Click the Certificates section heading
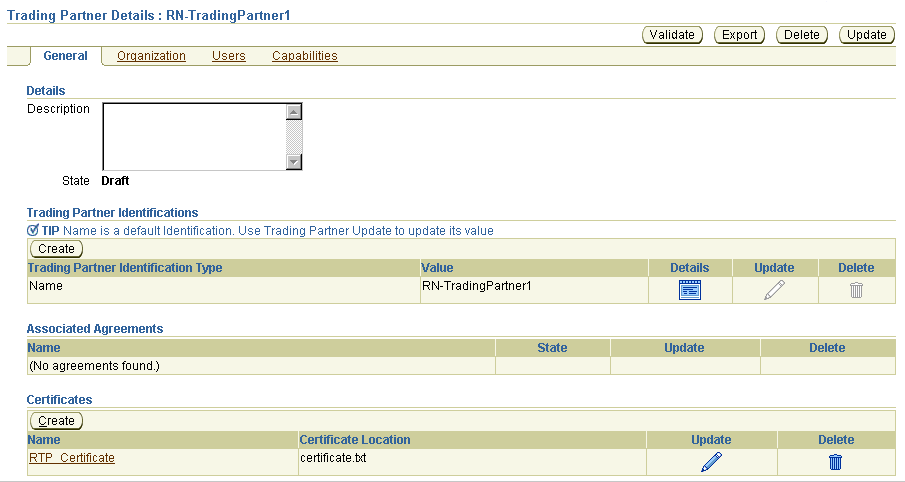The width and height of the screenshot is (905, 482). 59,399
